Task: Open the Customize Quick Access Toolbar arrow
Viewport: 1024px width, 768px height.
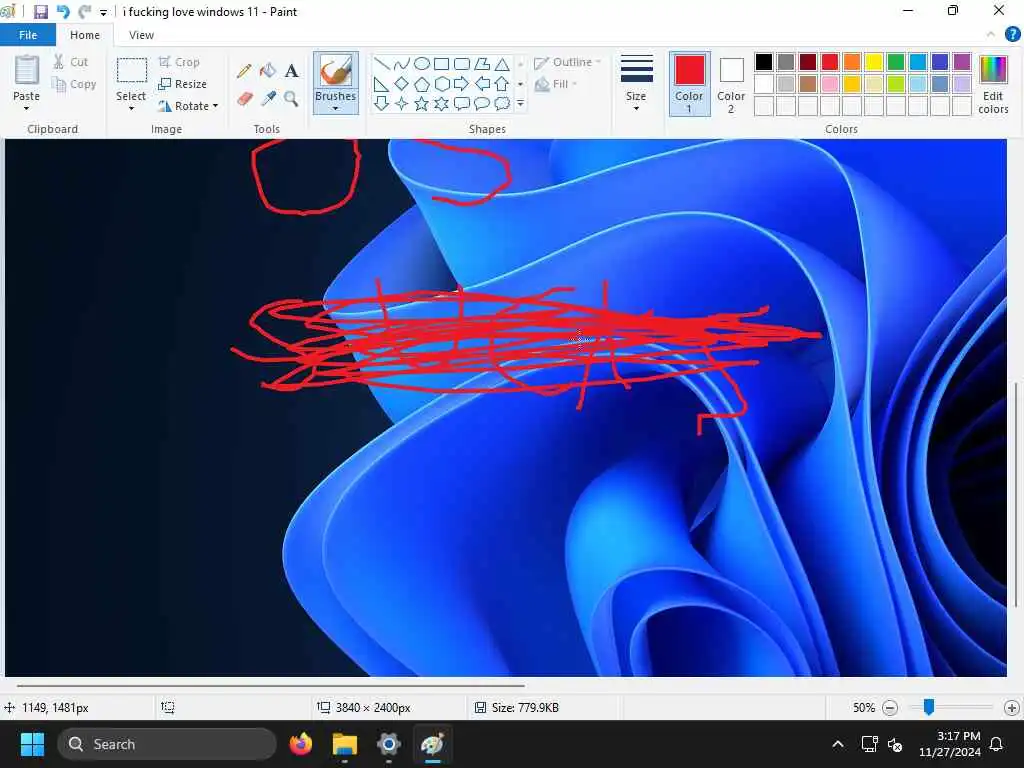Action: pyautogui.click(x=103, y=12)
